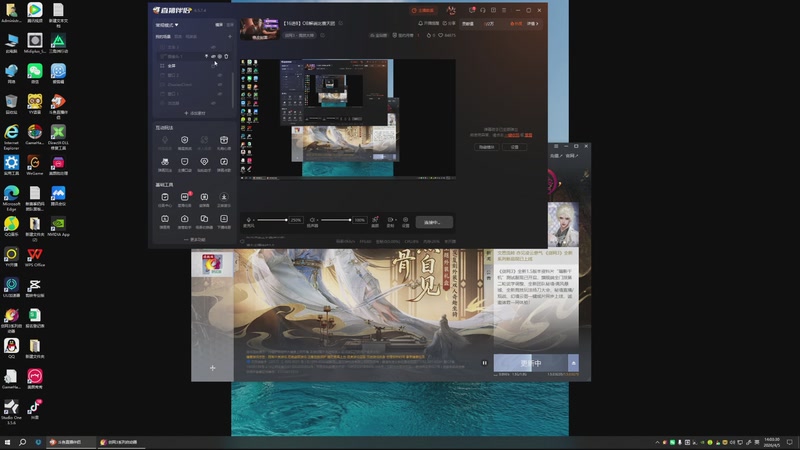Image resolution: width=800 pixels, height=450 pixels.
Task: Click the 添加素材 add source button
Action: click(194, 113)
